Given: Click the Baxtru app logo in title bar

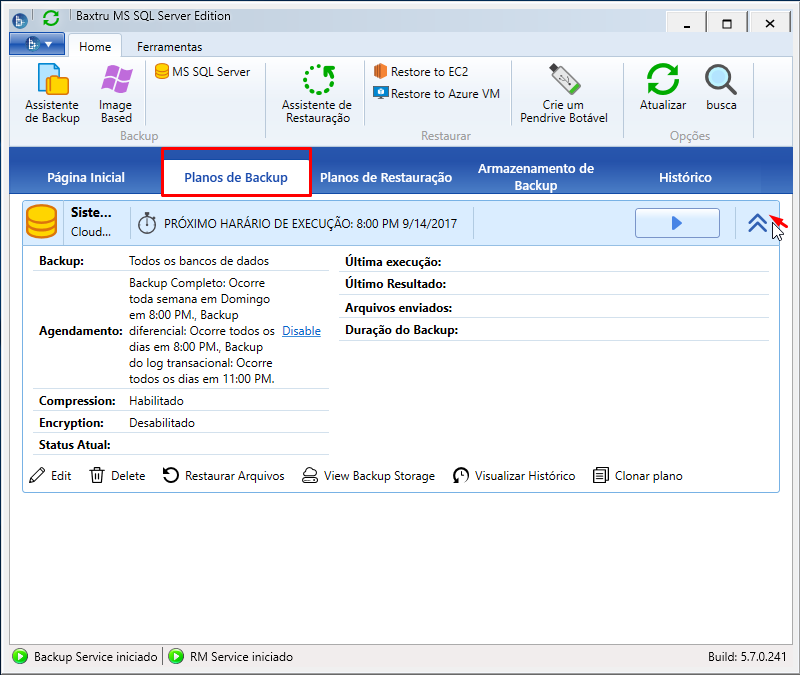Looking at the screenshot, I should pyautogui.click(x=19, y=21).
